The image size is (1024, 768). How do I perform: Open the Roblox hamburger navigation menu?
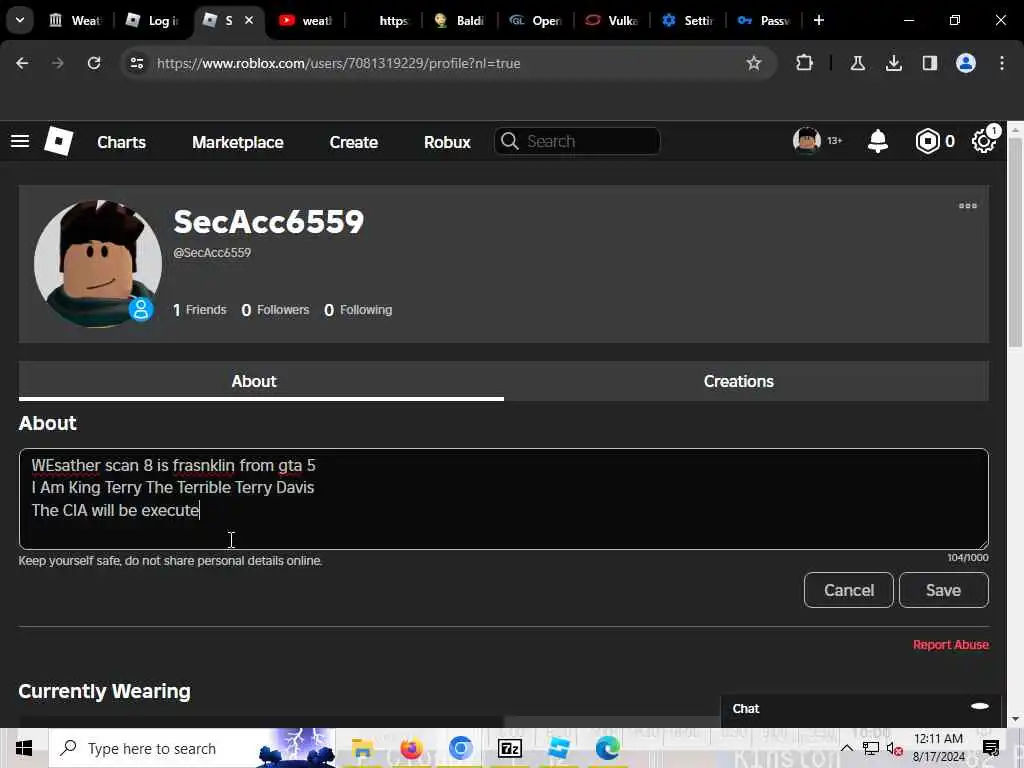20,141
